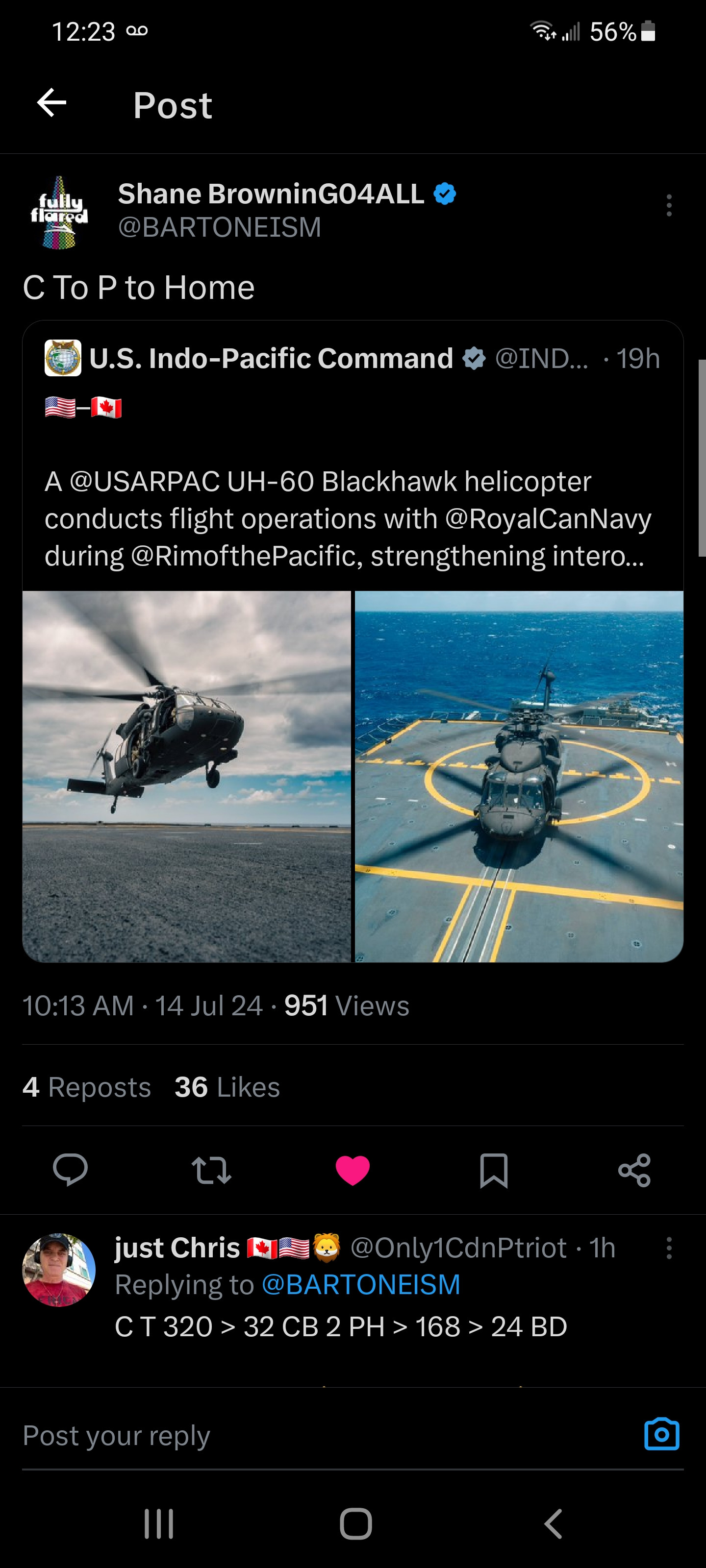Tap just Chris's profile avatar

pyautogui.click(x=59, y=1270)
